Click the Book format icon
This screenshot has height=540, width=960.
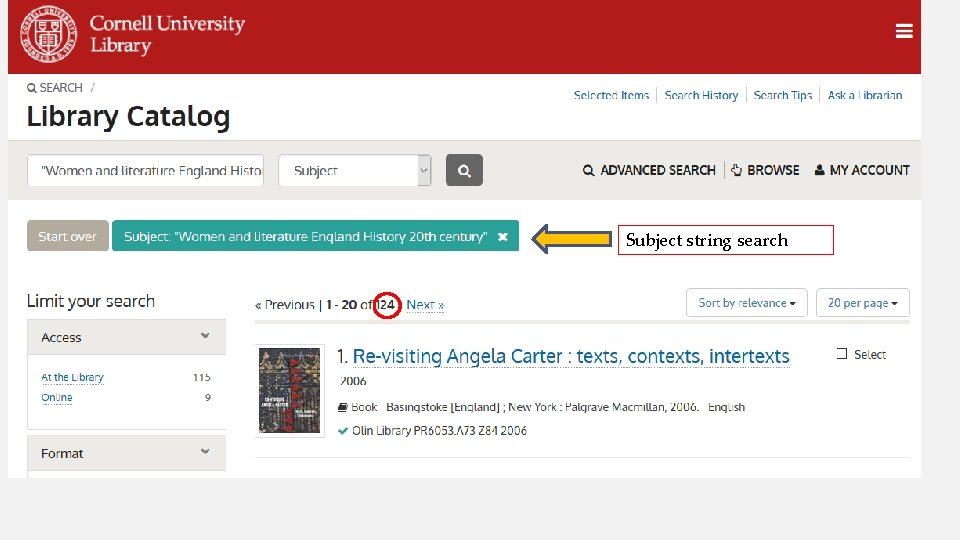click(343, 407)
